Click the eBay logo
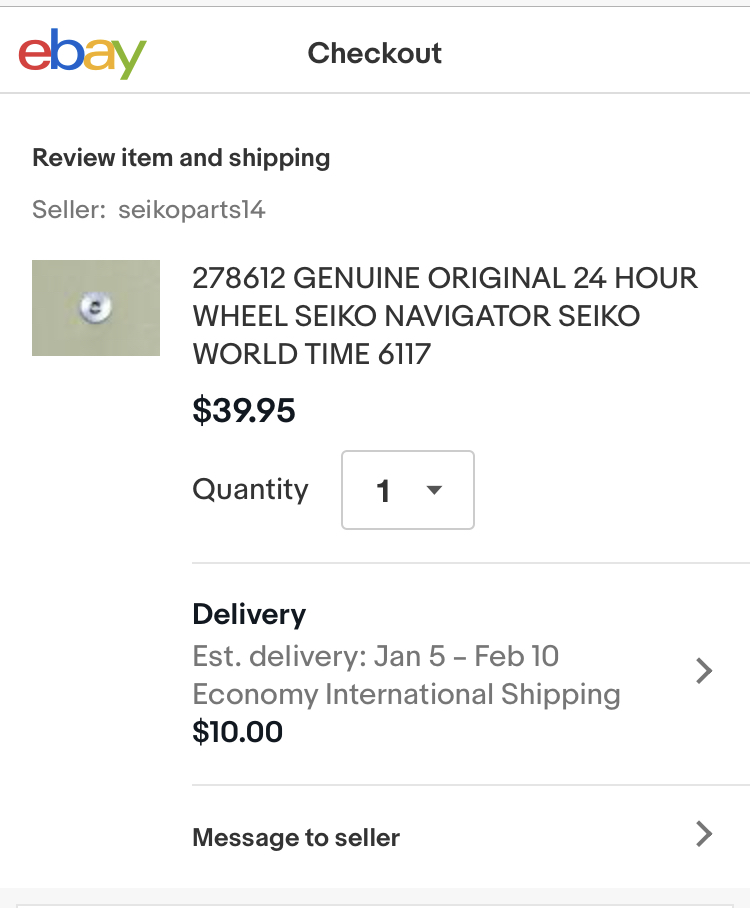The width and height of the screenshot is (750, 908). pos(82,54)
